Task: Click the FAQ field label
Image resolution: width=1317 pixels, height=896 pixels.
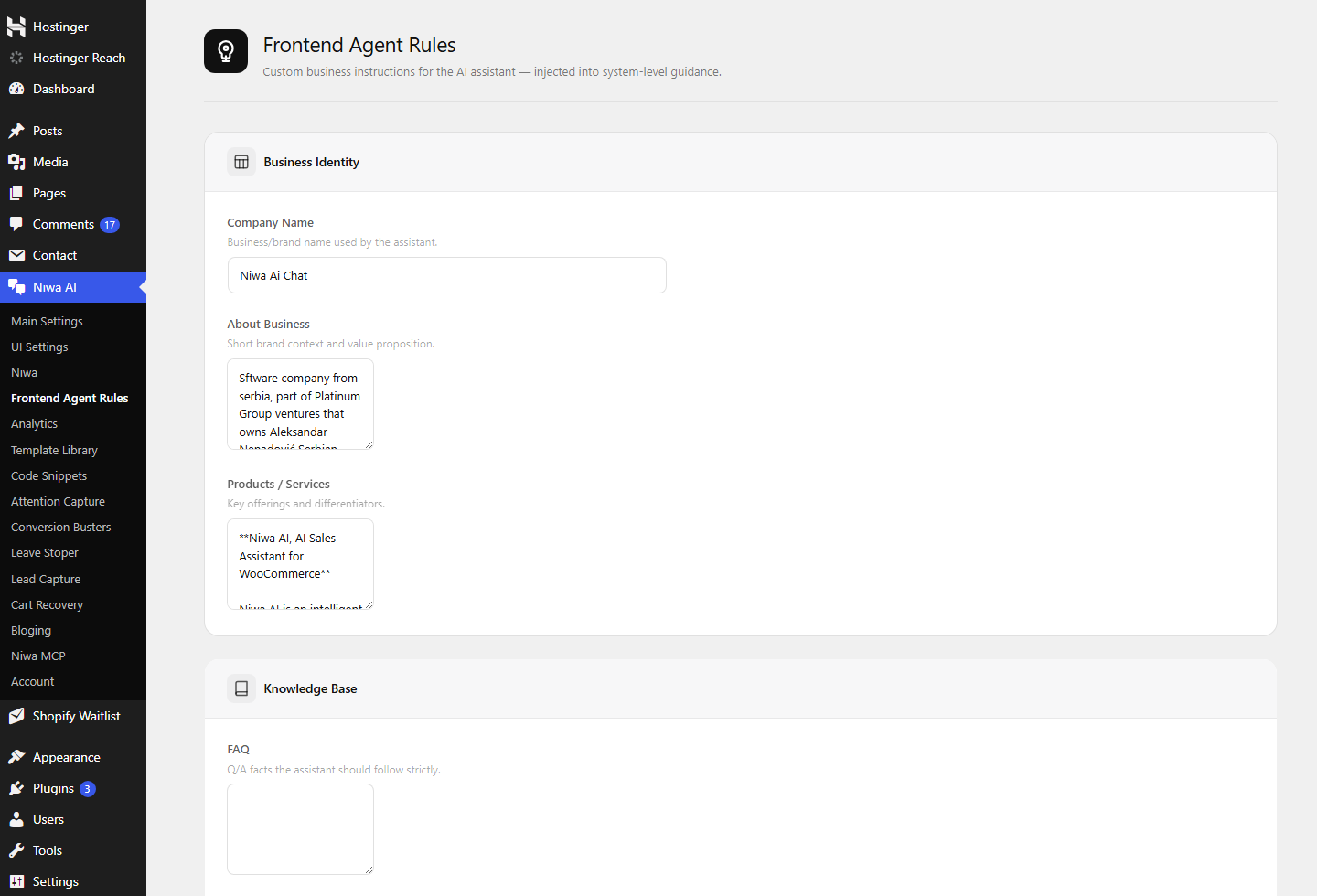Action: (x=238, y=749)
